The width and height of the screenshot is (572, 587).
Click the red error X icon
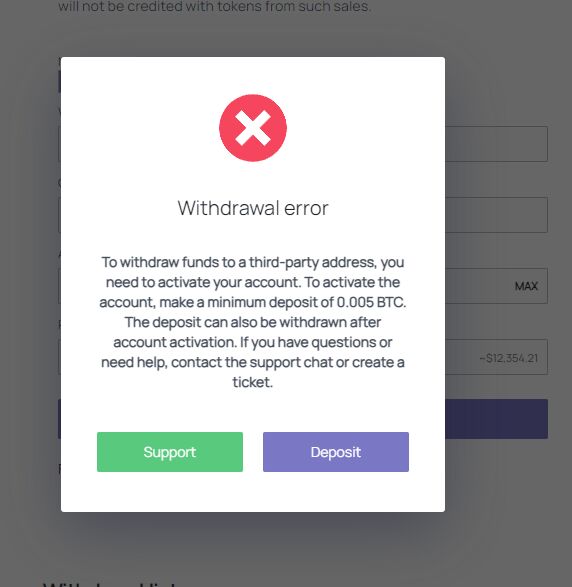click(x=253, y=128)
